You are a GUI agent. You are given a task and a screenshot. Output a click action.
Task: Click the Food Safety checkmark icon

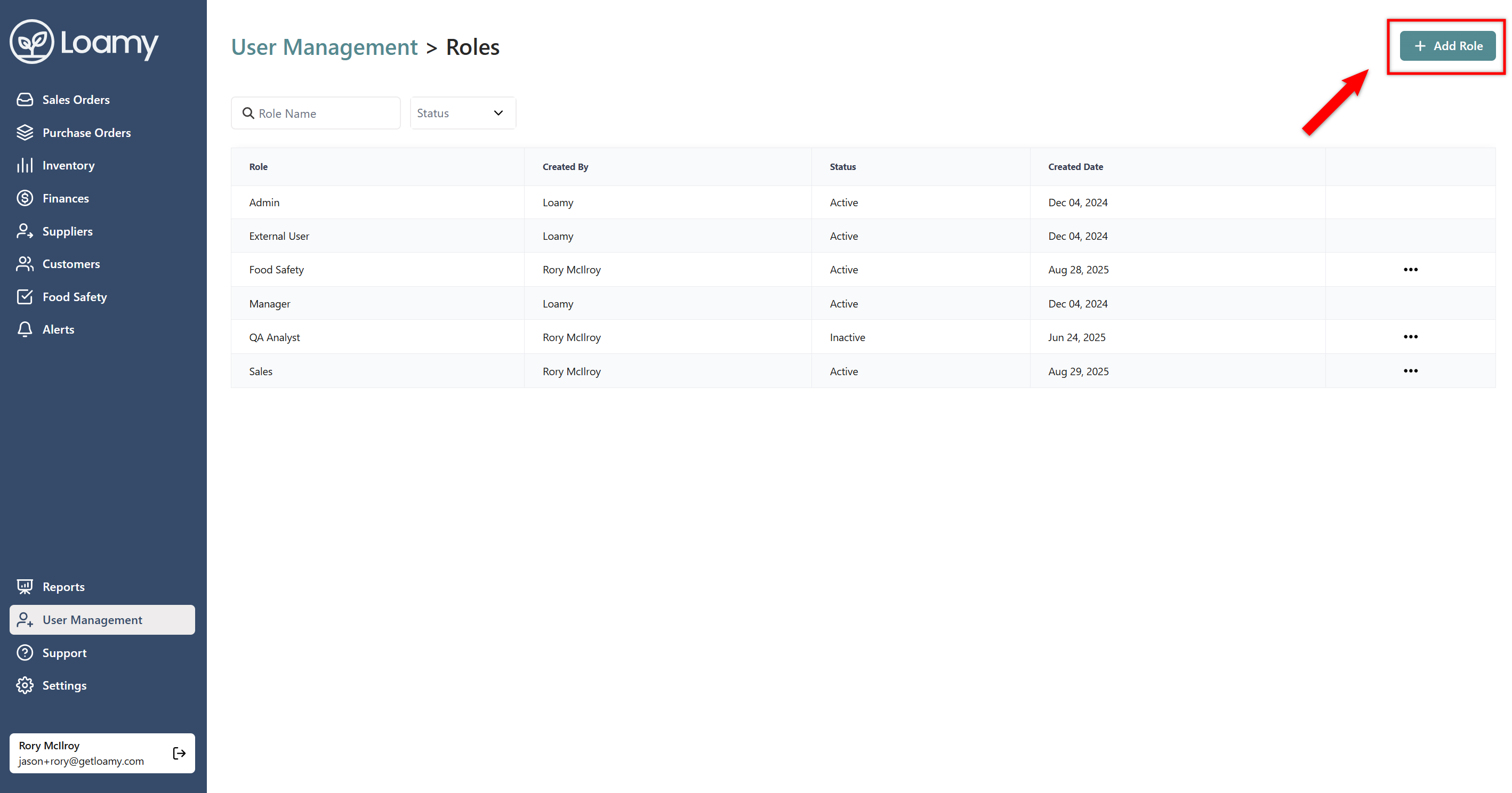pos(25,297)
